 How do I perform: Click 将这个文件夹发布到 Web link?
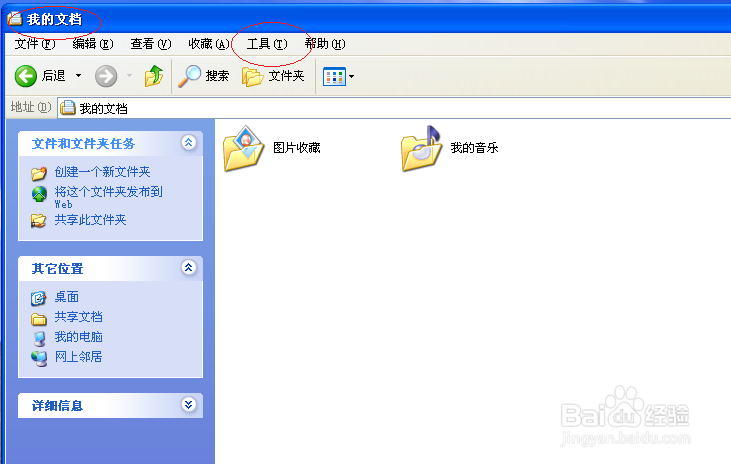[x=108, y=197]
